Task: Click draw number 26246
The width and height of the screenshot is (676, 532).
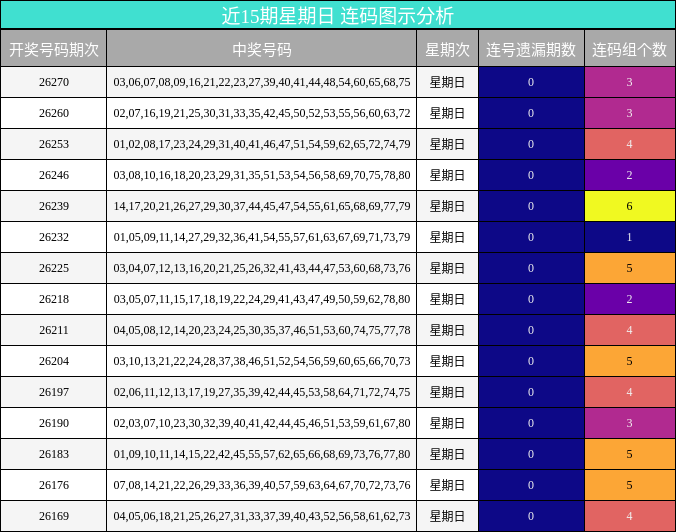Action: click(x=54, y=175)
